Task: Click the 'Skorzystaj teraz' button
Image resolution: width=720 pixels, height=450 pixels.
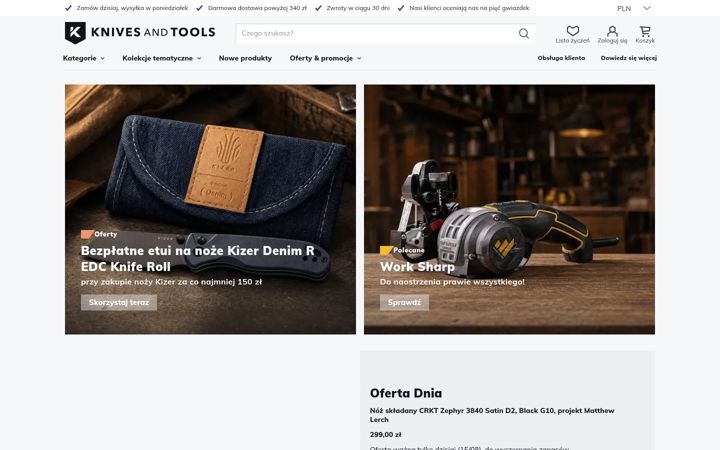Action: (x=119, y=303)
